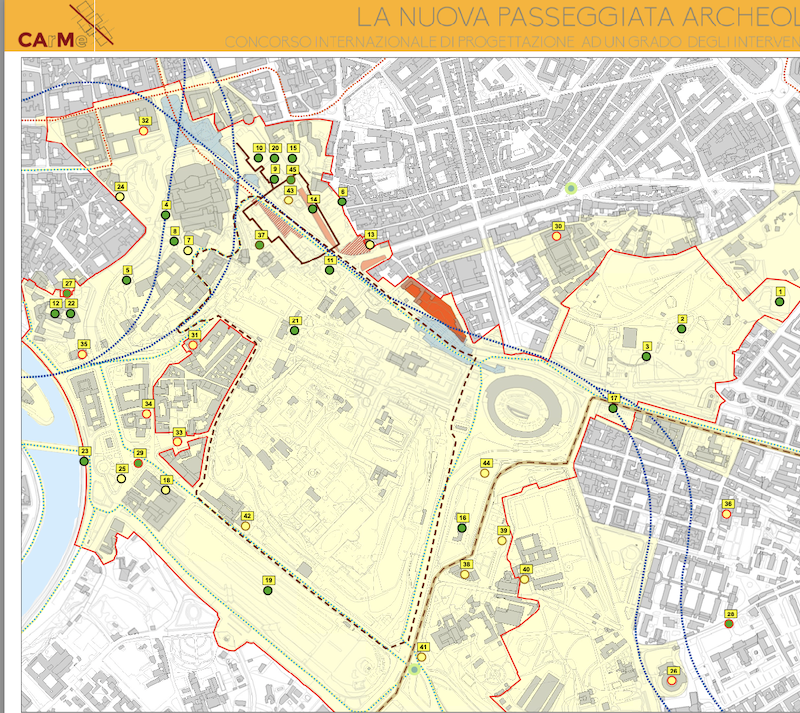Click the CArMe logo
800x713 pixels.
point(65,26)
